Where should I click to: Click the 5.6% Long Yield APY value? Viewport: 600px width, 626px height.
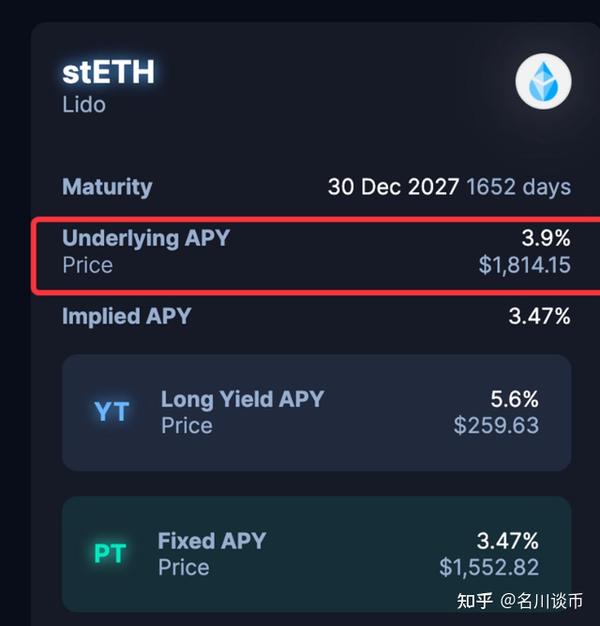coord(514,399)
